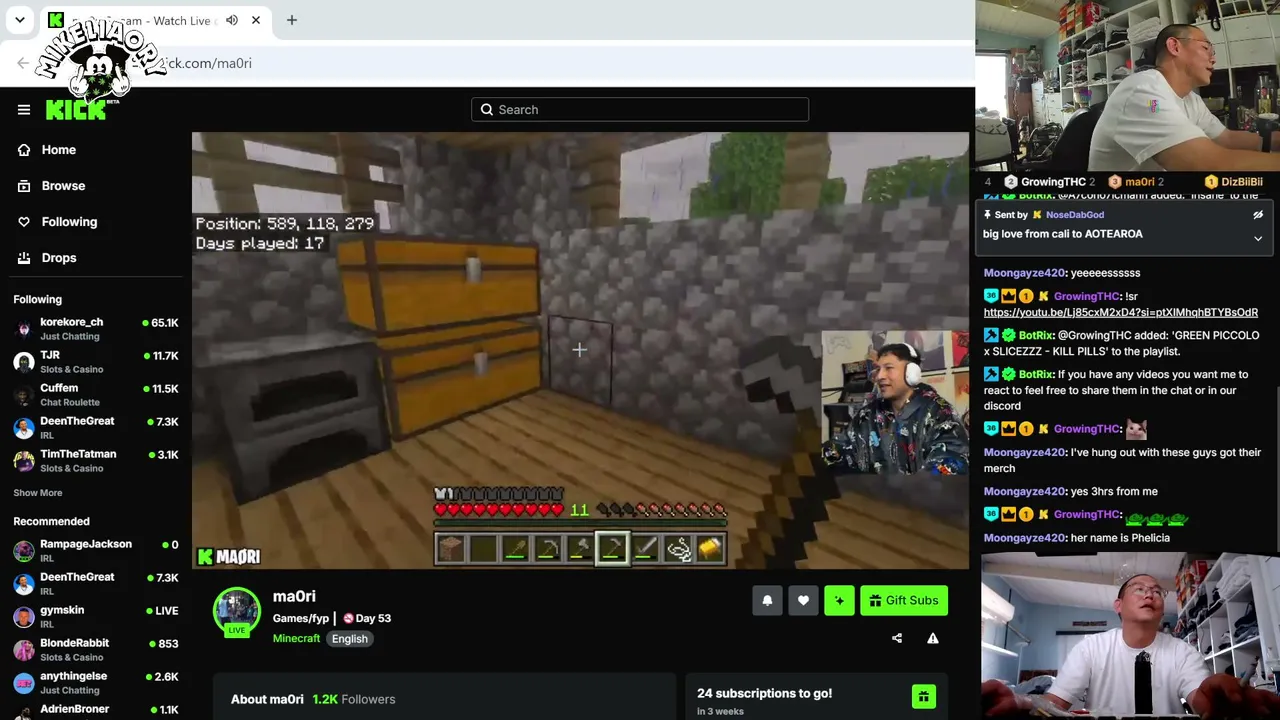Click the search magnifier icon
The image size is (1280, 720).
coord(487,110)
